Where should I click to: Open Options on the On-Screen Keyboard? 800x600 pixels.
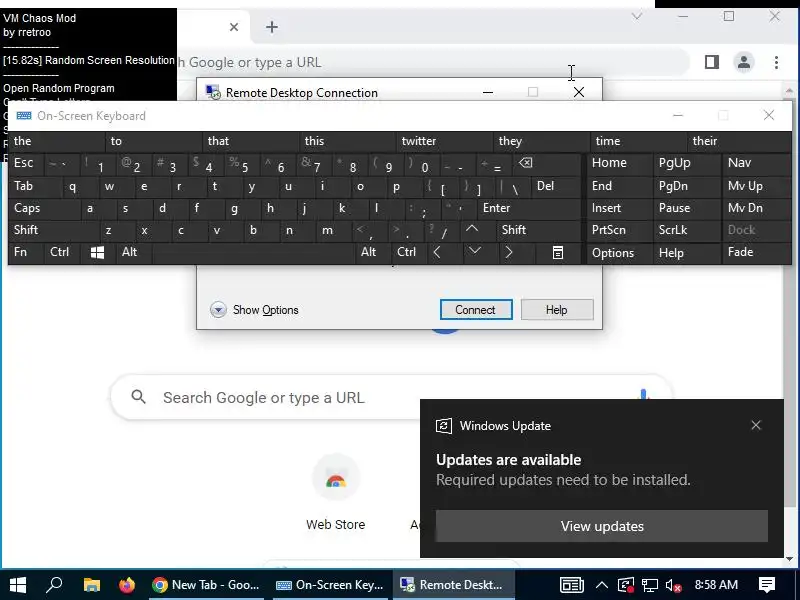click(x=619, y=253)
